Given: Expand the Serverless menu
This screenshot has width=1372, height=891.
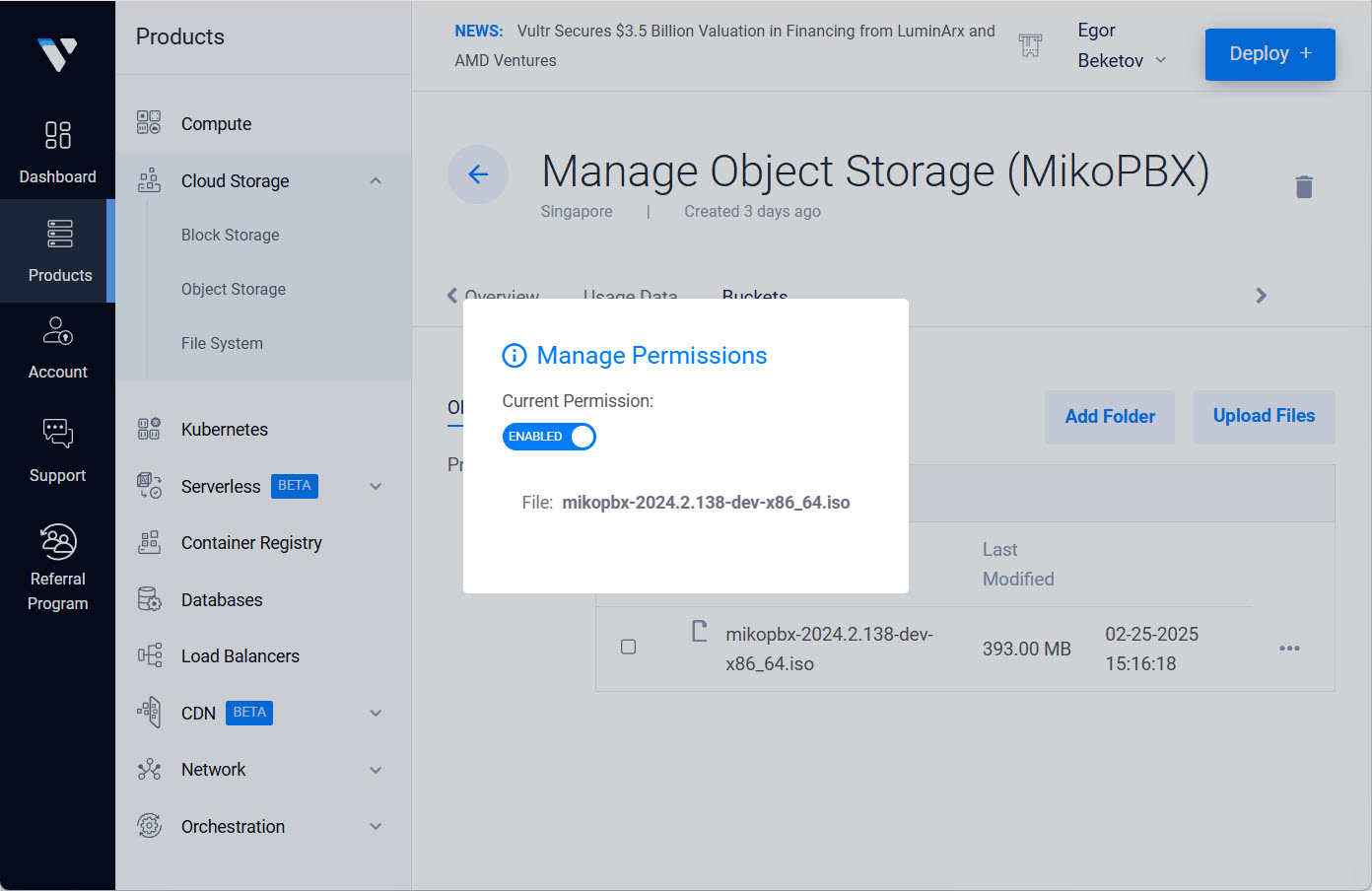Looking at the screenshot, I should click(x=376, y=487).
